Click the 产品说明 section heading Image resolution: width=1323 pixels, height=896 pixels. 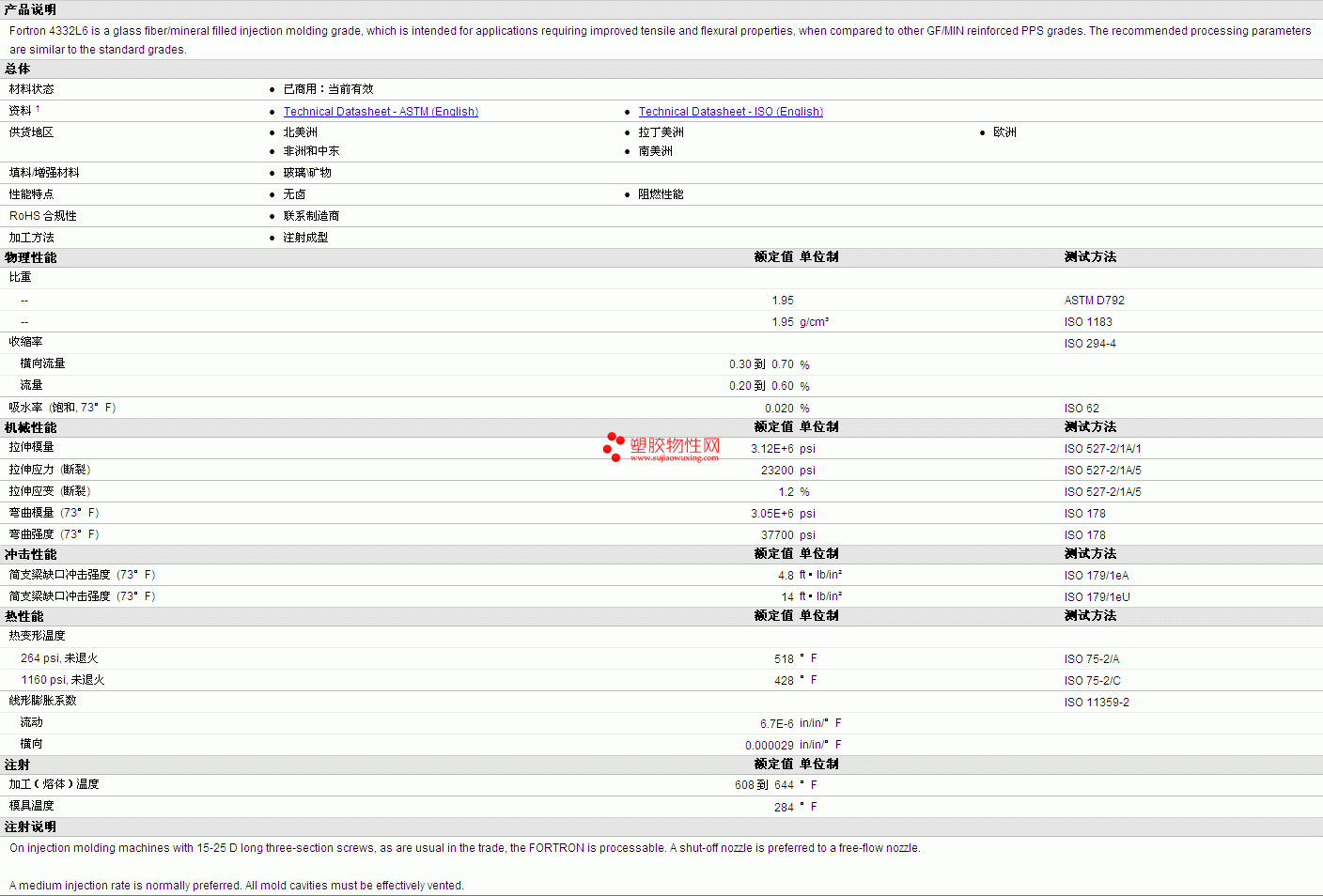[x=30, y=9]
